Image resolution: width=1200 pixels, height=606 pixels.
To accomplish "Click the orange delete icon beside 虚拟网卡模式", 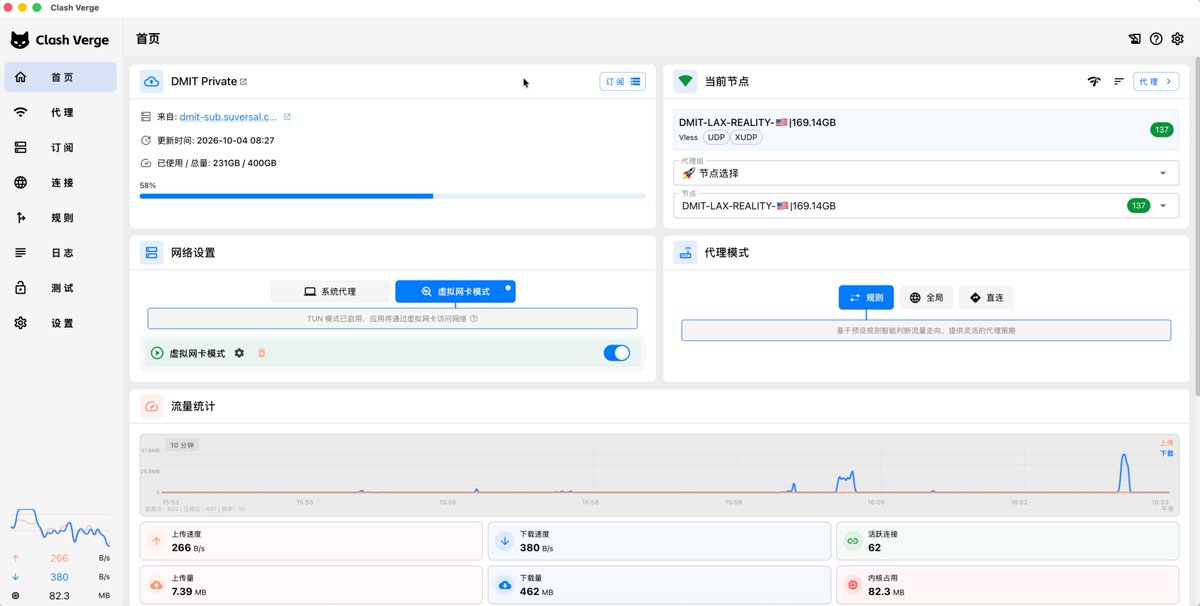I will coord(262,353).
